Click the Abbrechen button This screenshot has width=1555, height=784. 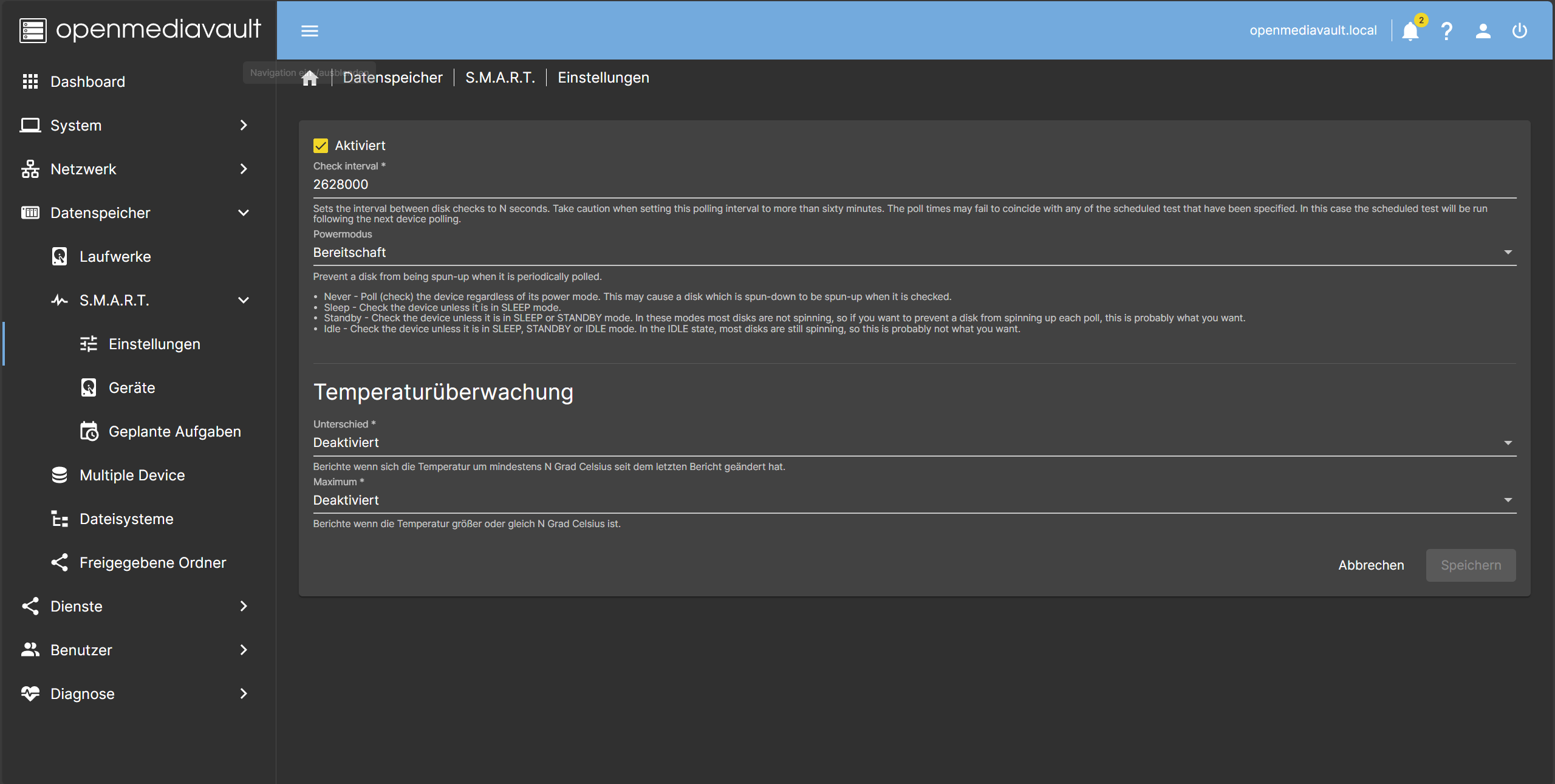pos(1371,565)
